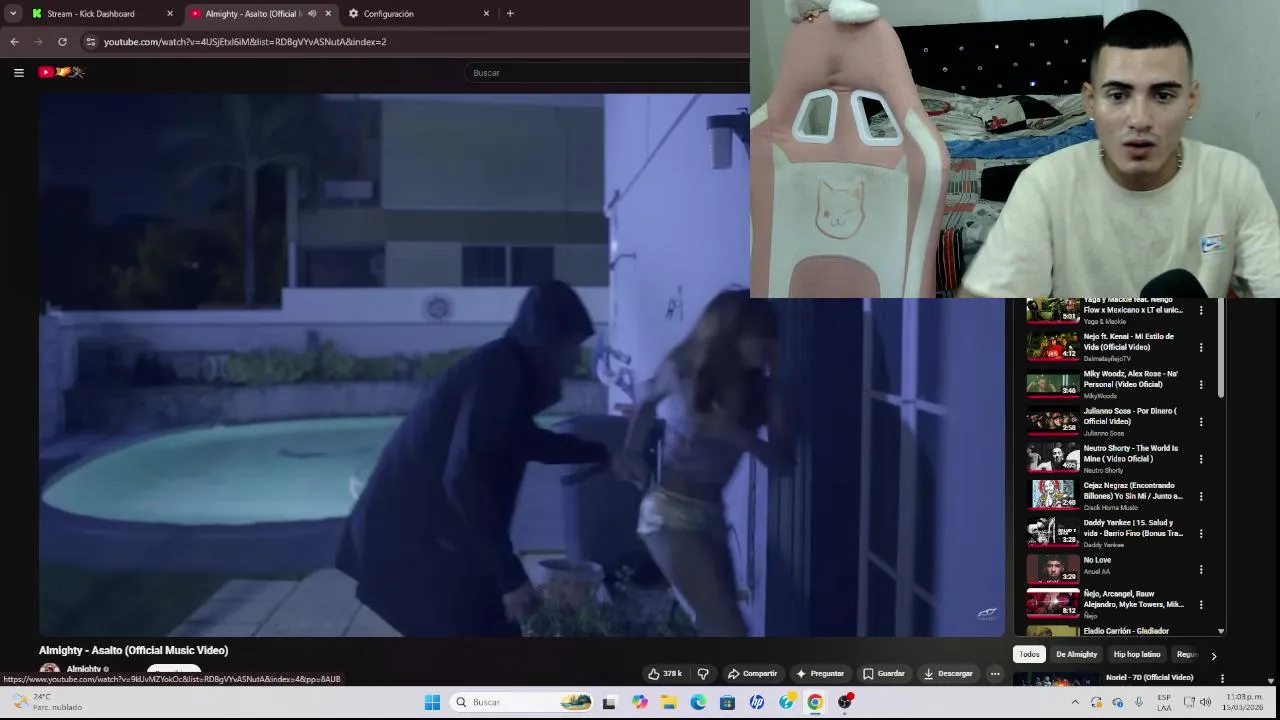The width and height of the screenshot is (1280, 720).
Task: Open File Explorer from the taskbar
Action: tap(669, 702)
